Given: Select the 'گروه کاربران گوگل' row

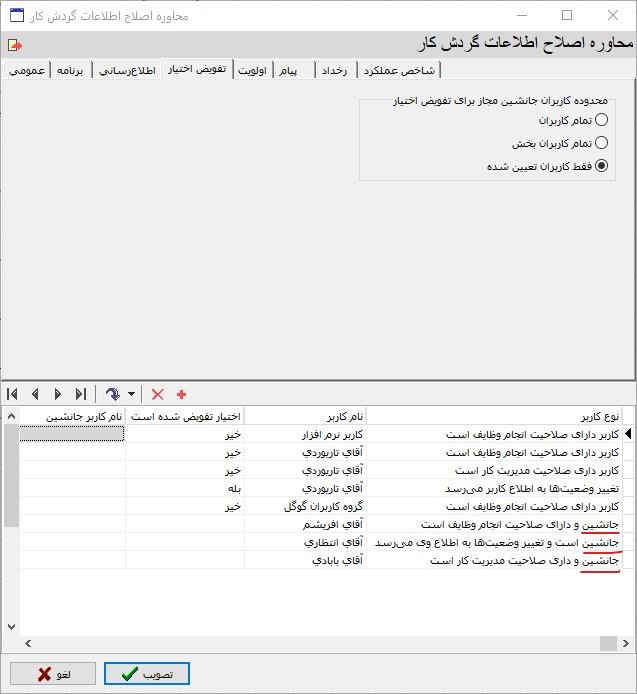Looking at the screenshot, I should (305, 506).
